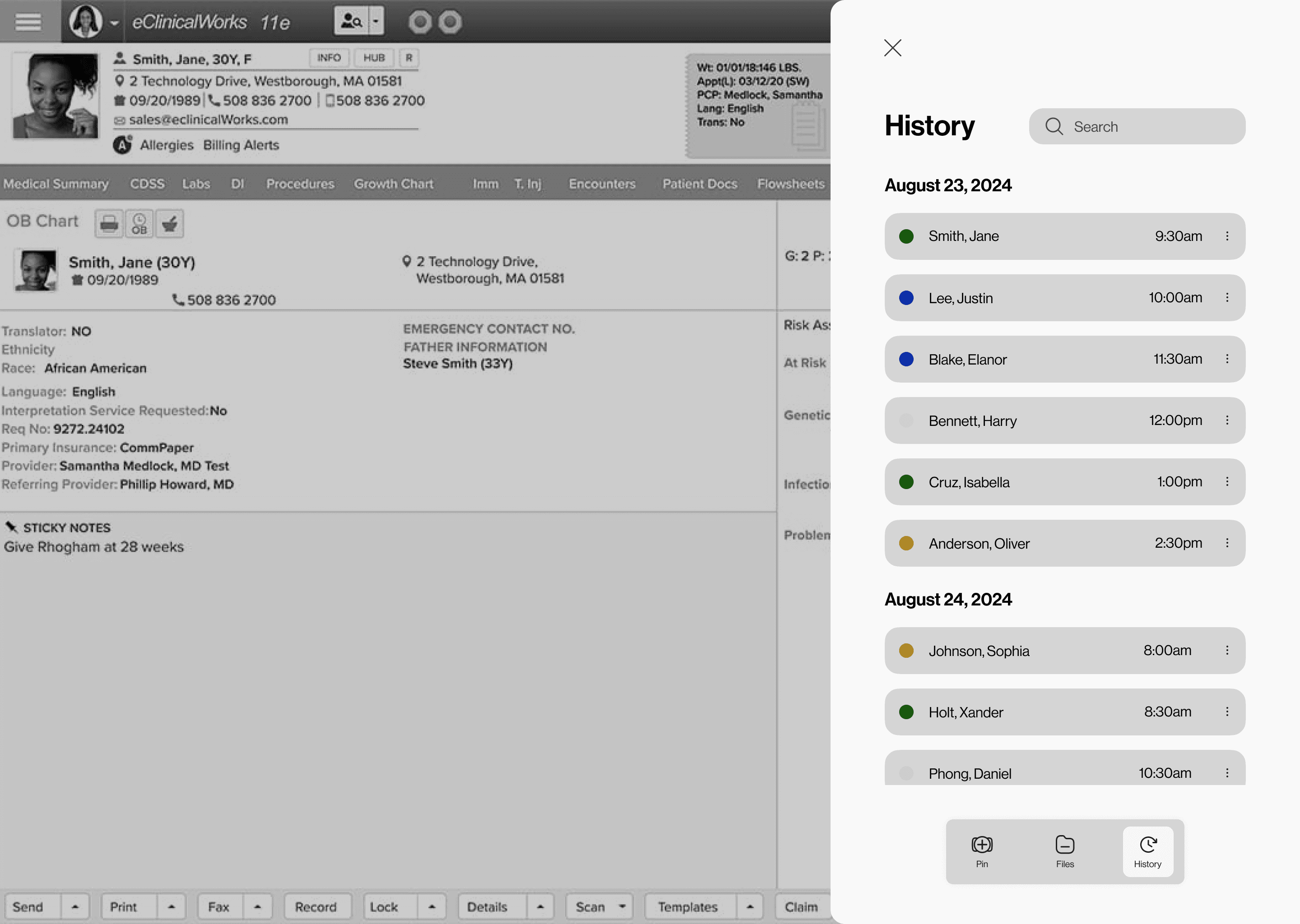Image resolution: width=1300 pixels, height=924 pixels.
Task: Click the INFO button
Action: (x=329, y=57)
